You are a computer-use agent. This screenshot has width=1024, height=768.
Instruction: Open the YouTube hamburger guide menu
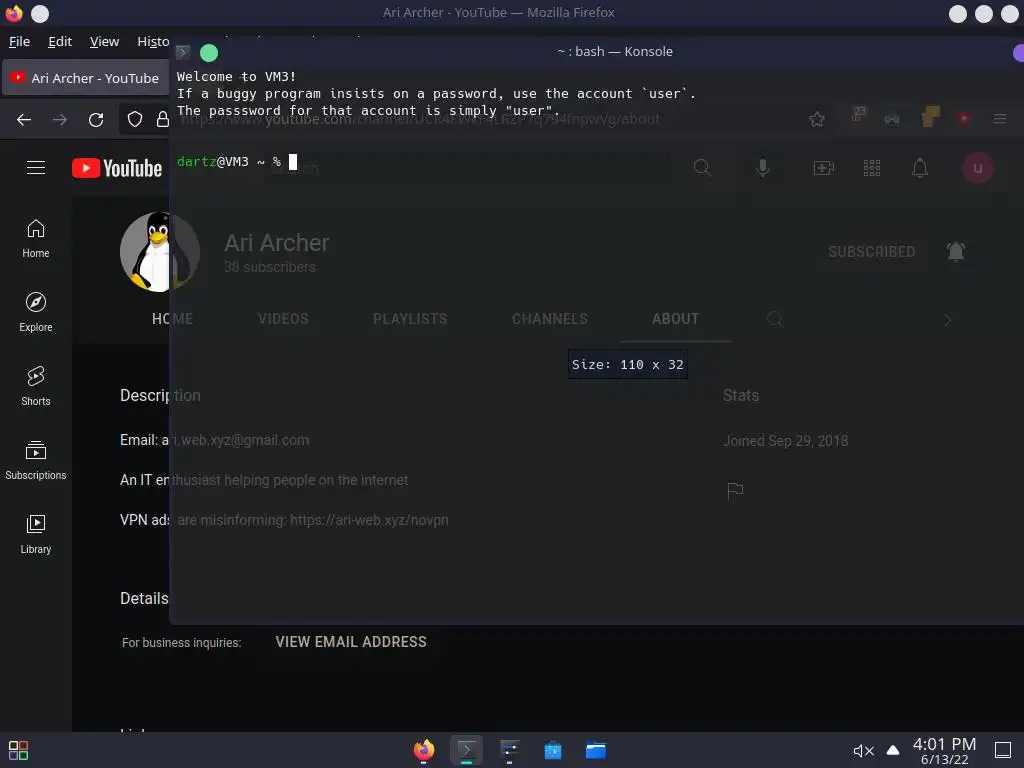click(x=36, y=168)
